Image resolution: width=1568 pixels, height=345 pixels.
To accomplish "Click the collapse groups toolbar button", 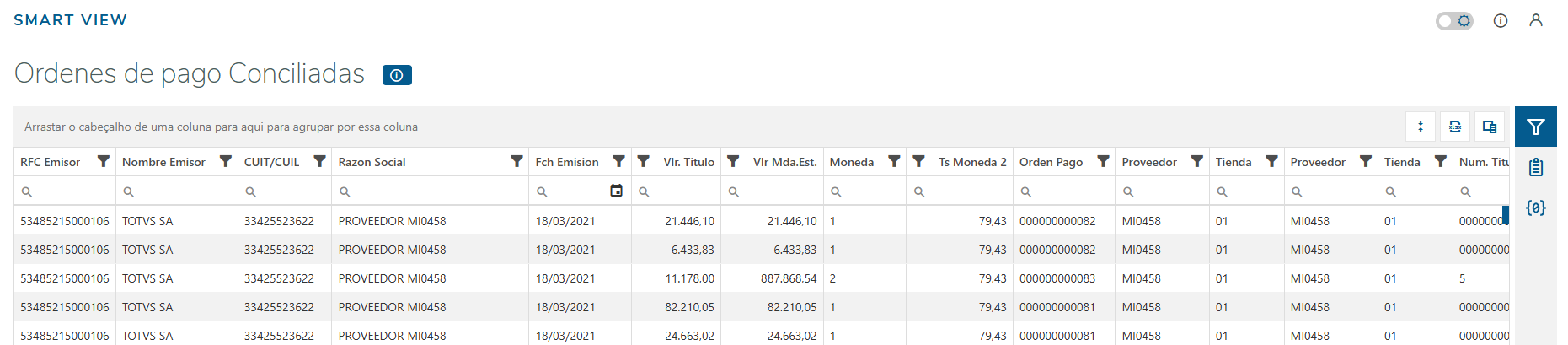I will 1421,127.
